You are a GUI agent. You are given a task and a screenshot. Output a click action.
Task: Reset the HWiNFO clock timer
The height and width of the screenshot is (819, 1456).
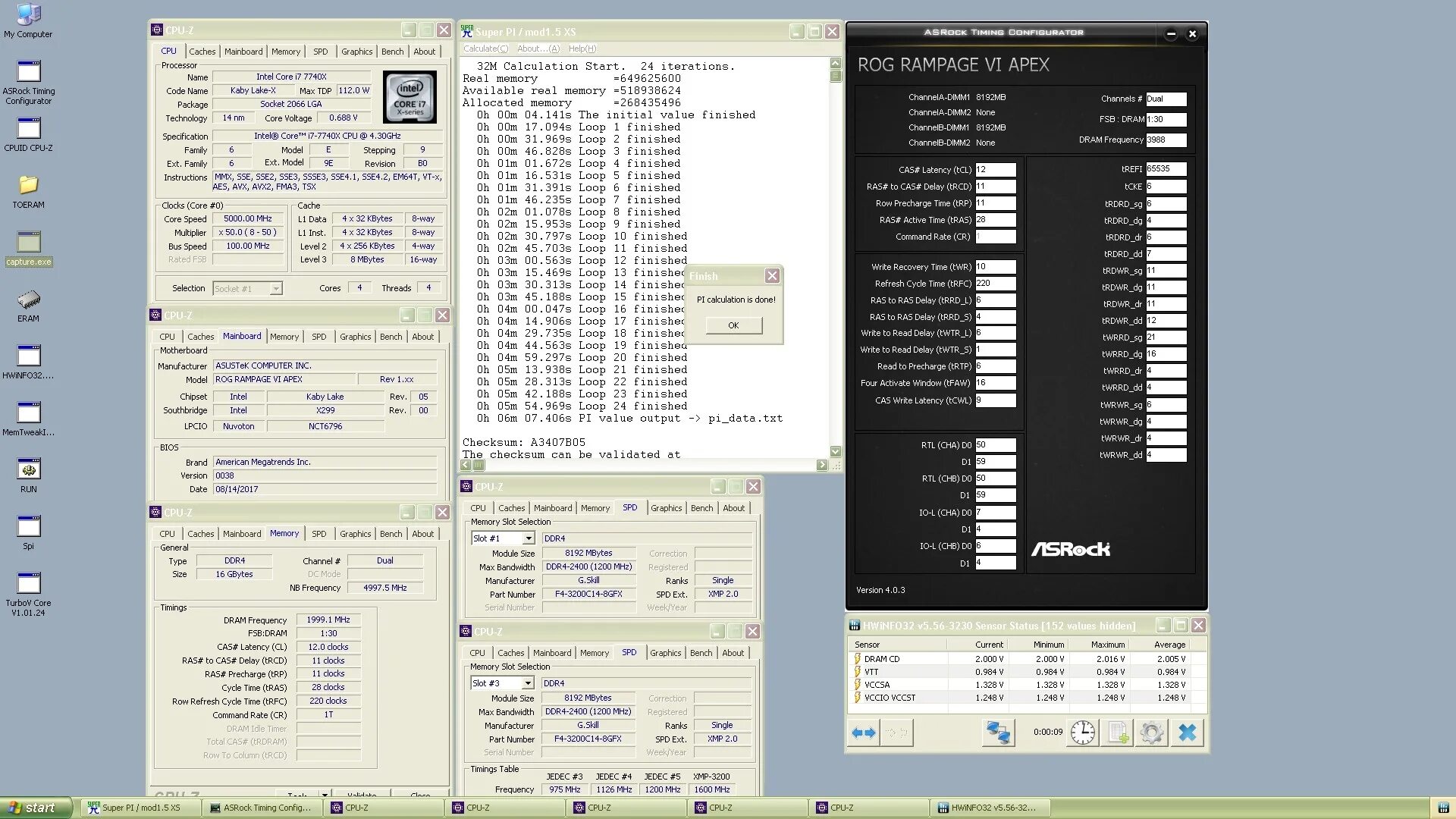(1082, 733)
